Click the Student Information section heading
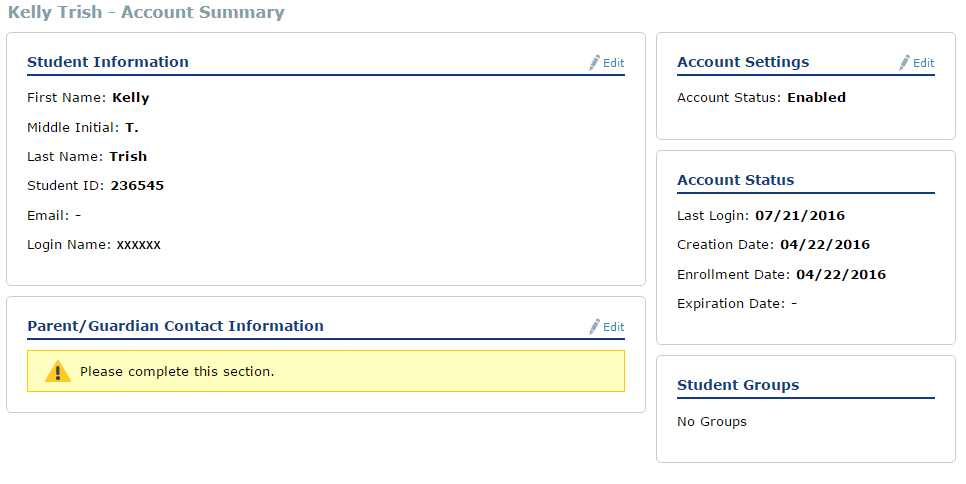This screenshot has height=484, width=966. click(x=108, y=62)
